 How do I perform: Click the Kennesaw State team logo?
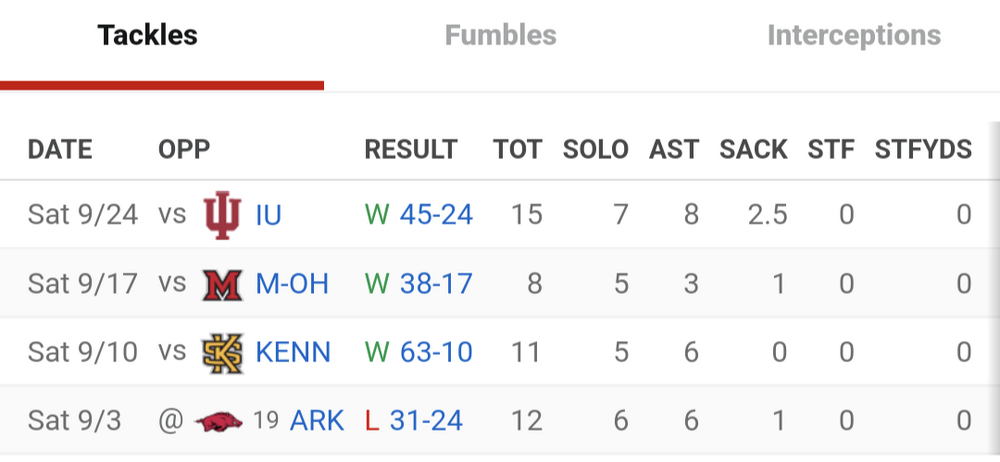(222, 352)
